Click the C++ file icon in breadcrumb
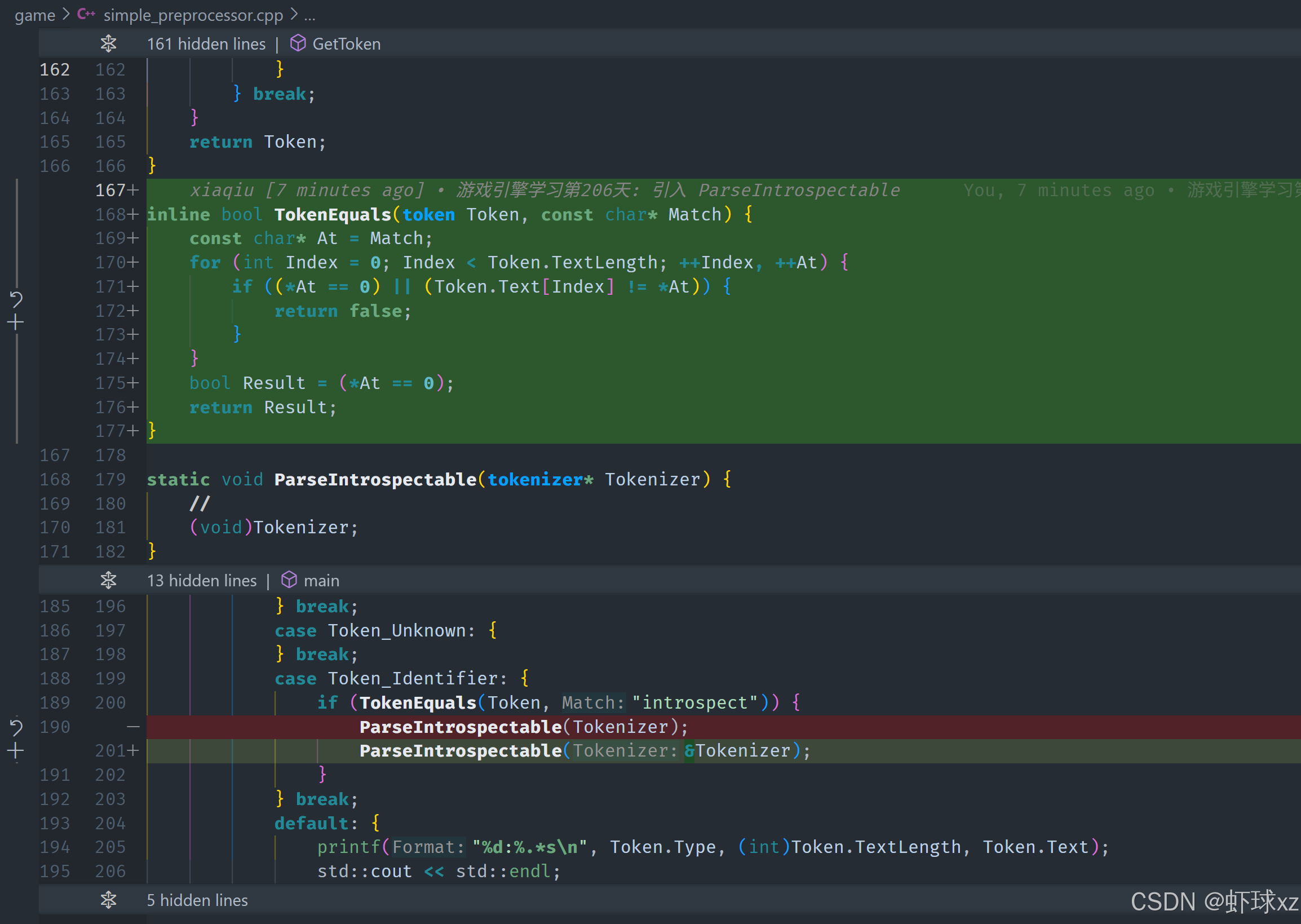Screen dimensions: 1301x924 pyautogui.click(x=86, y=14)
